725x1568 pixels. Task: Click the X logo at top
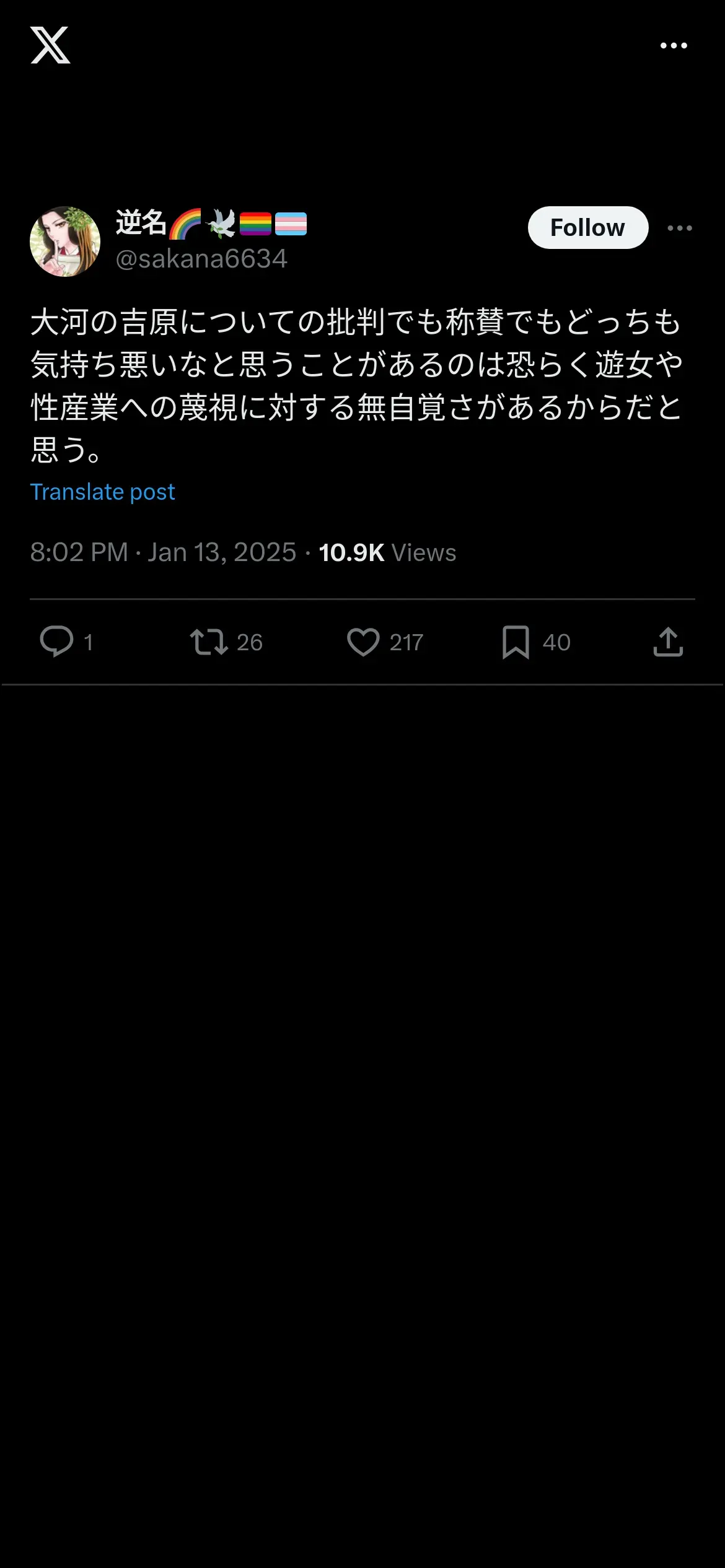pos(50,45)
